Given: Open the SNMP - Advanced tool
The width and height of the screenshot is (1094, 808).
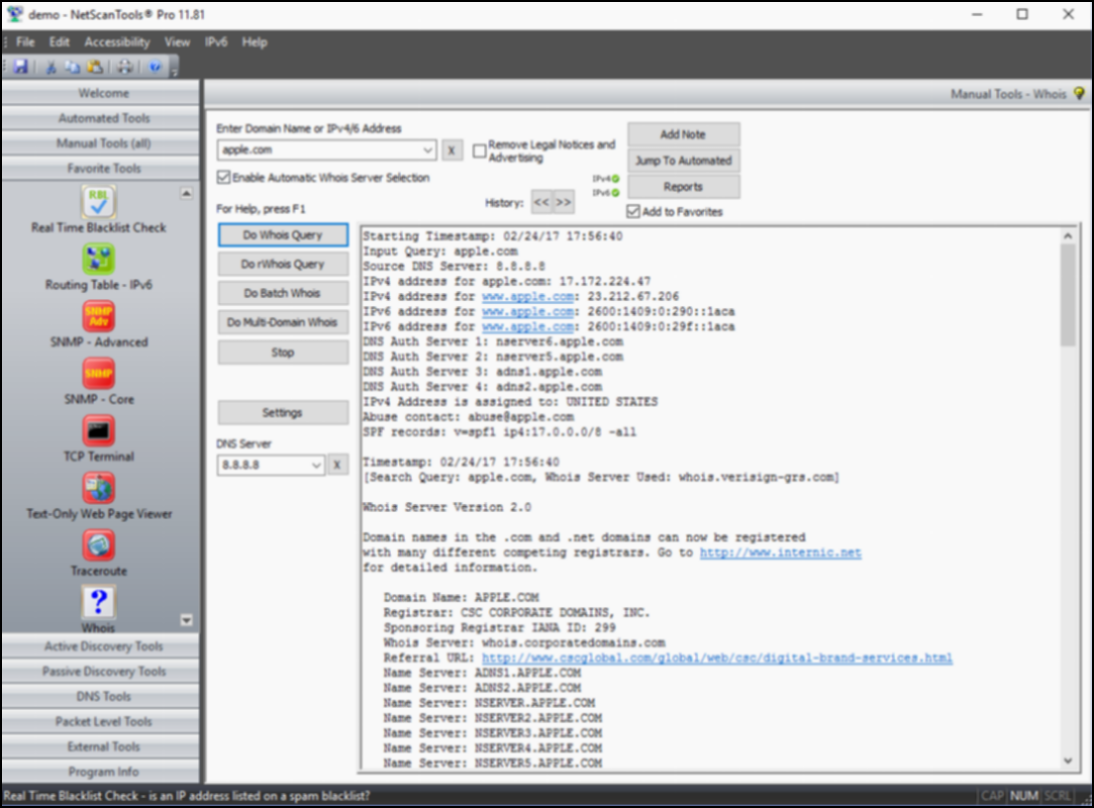Looking at the screenshot, I should (98, 317).
